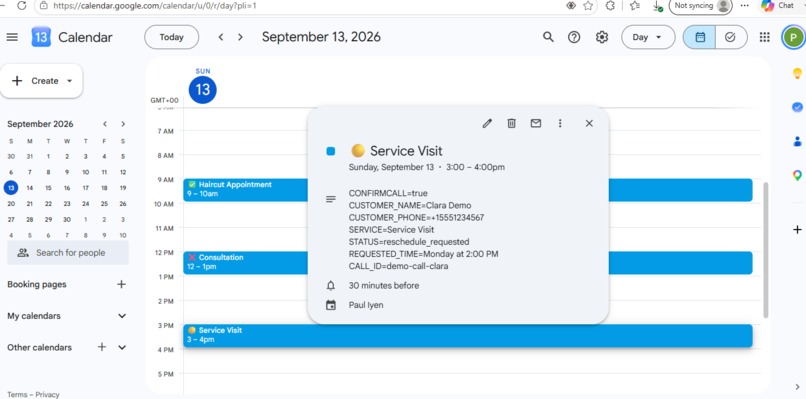The height and width of the screenshot is (399, 806).
Task: Delete the Service Visit event
Action: point(511,123)
